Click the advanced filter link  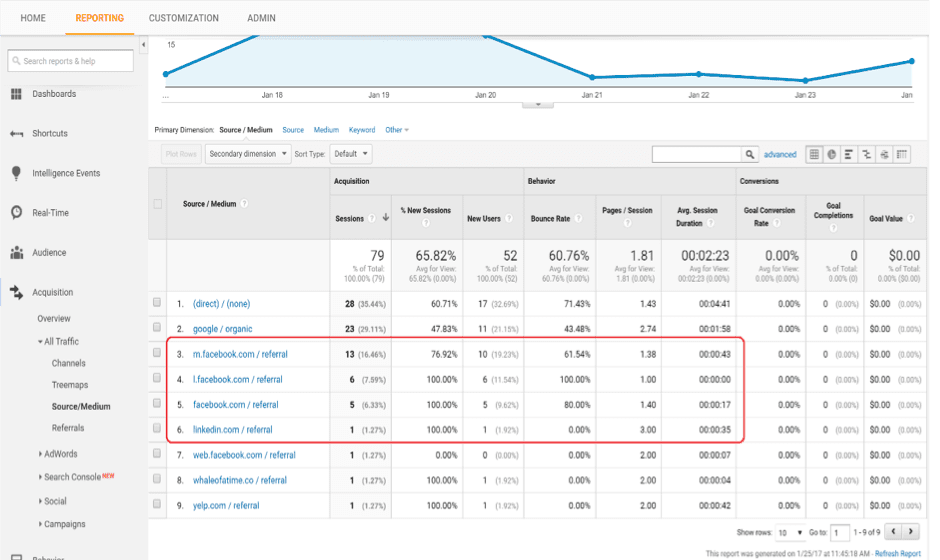pos(780,155)
